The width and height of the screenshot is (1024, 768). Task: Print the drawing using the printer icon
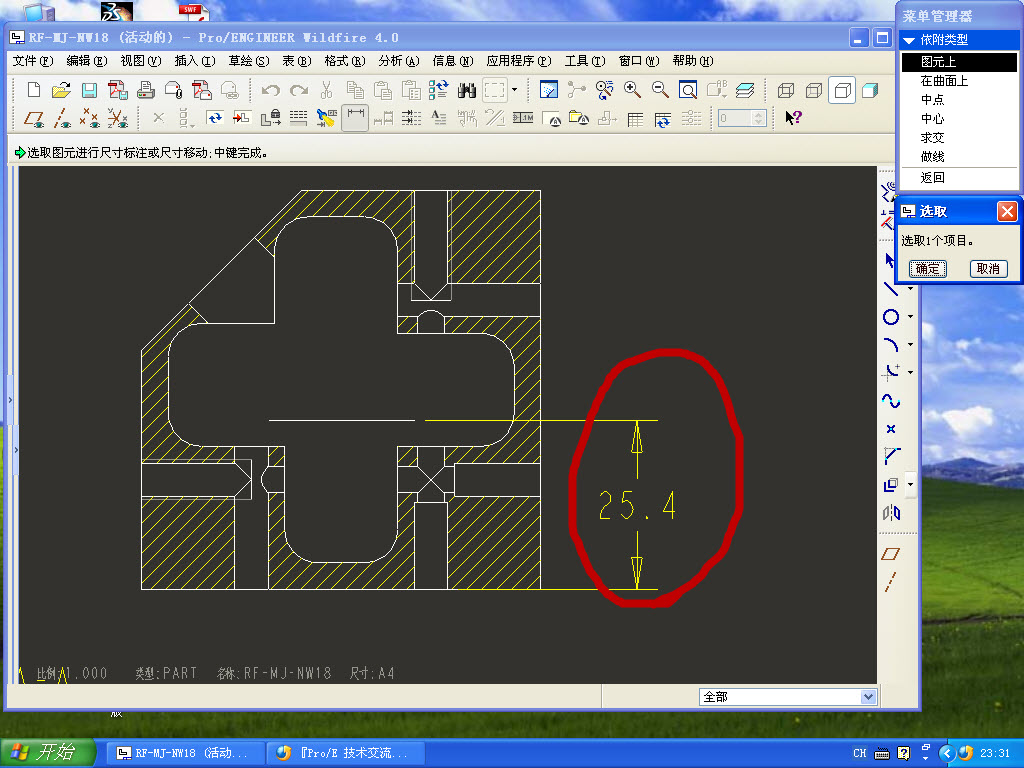click(x=146, y=90)
